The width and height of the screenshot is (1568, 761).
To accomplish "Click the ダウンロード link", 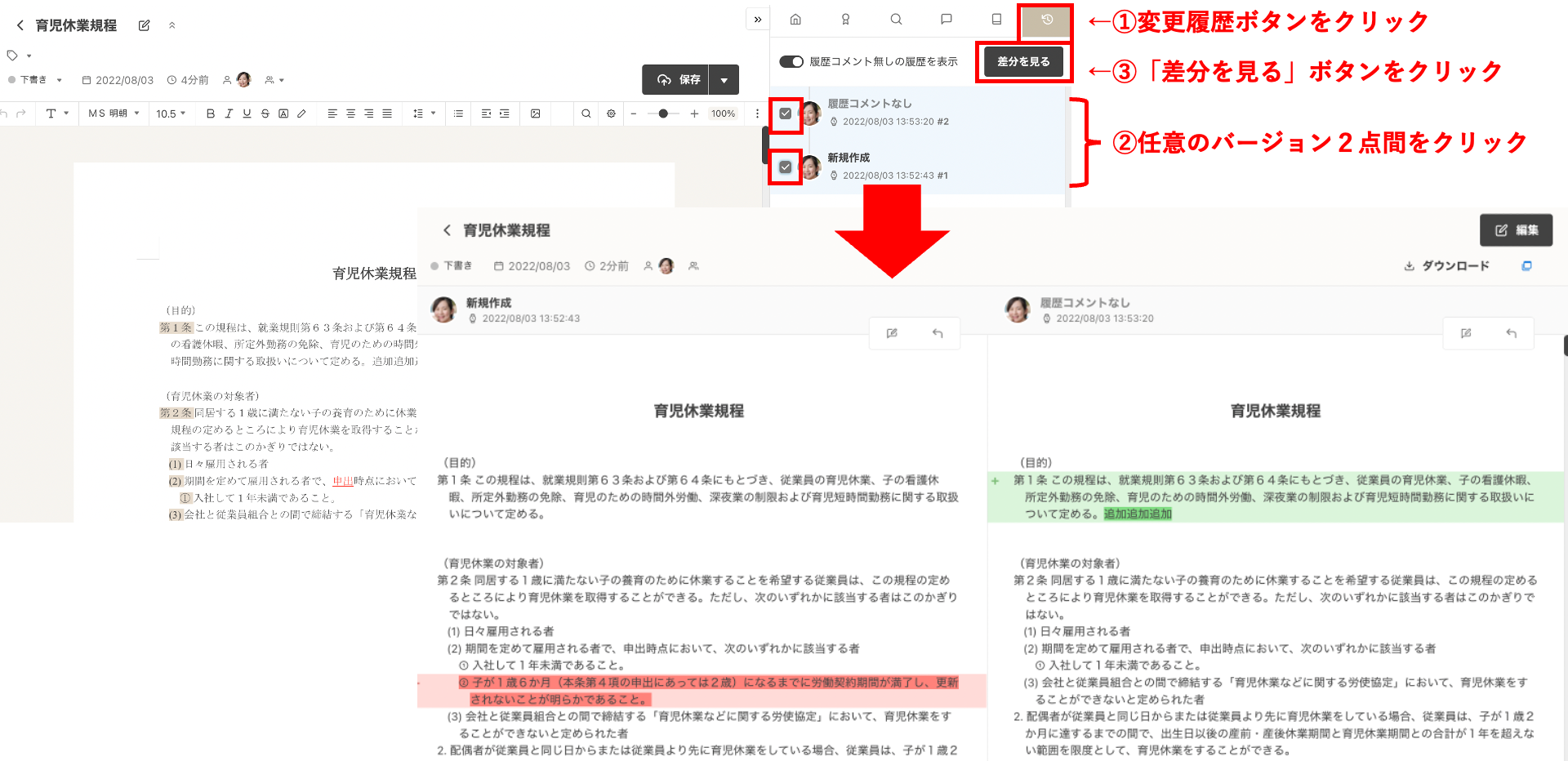I will (x=1447, y=266).
